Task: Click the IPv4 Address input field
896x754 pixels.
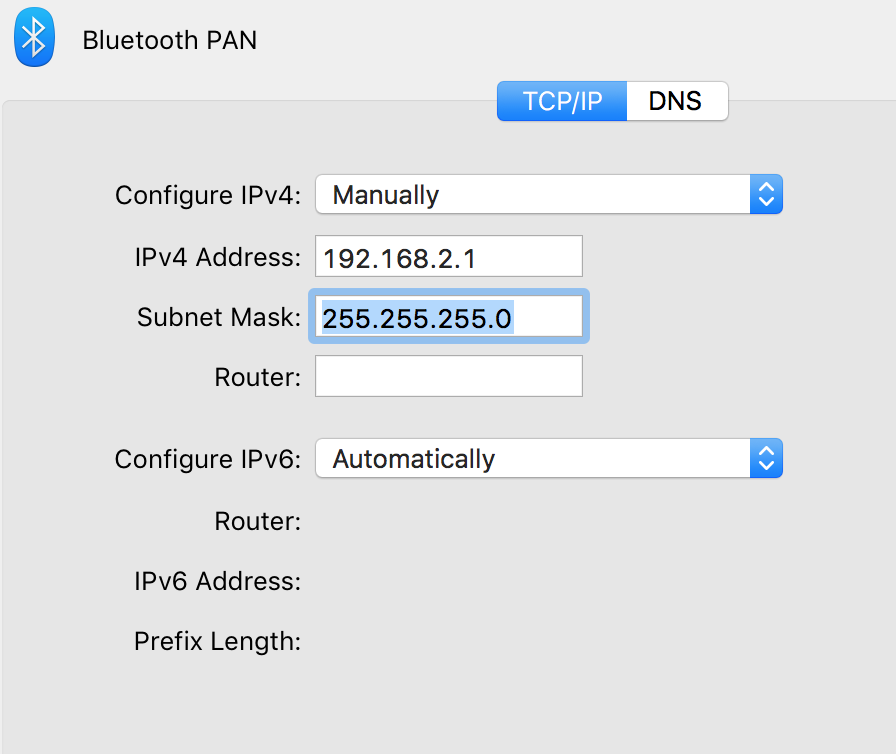Action: click(x=448, y=256)
